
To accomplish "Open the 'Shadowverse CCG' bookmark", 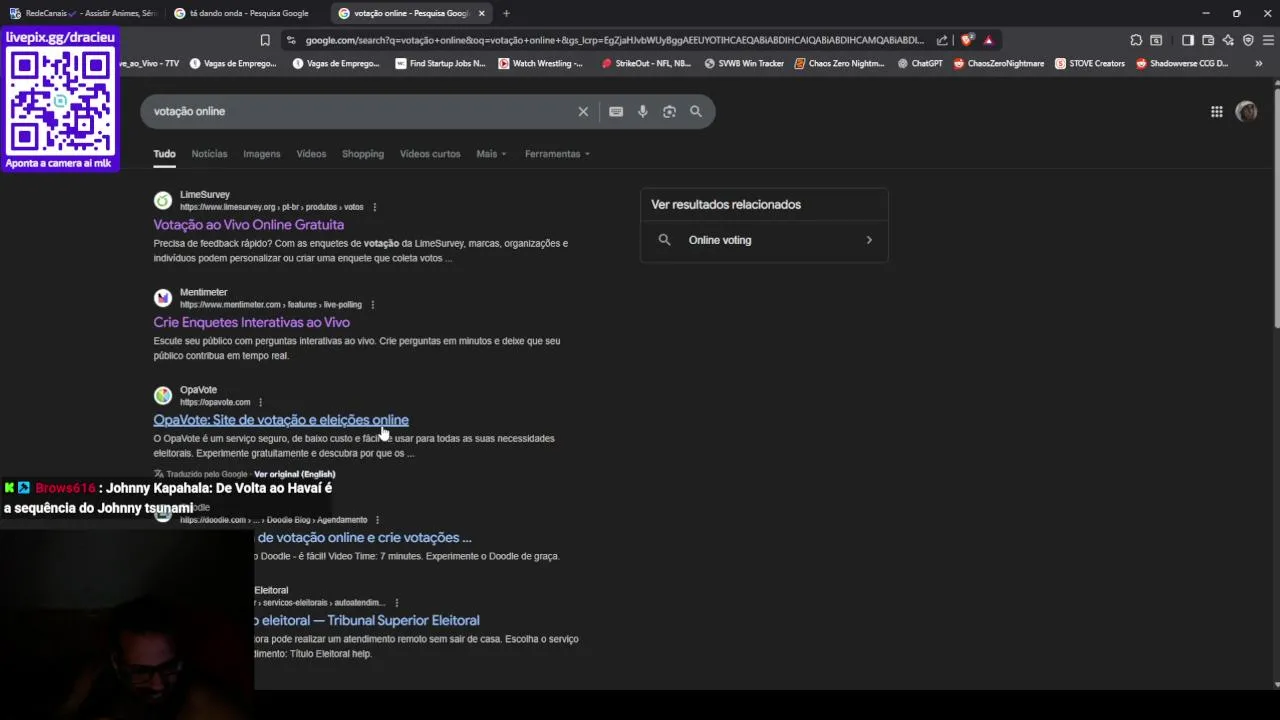I will [x=1182, y=63].
